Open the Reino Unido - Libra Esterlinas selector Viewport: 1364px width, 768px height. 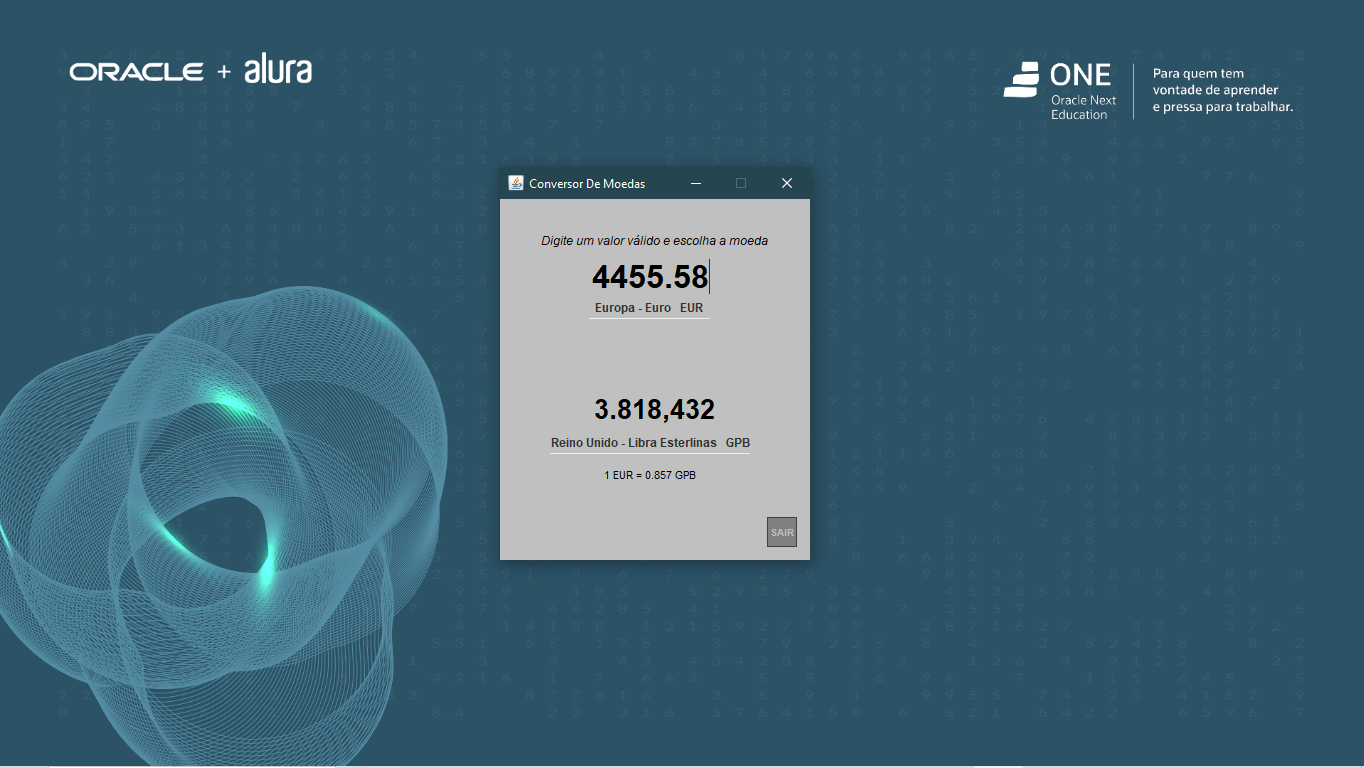pos(632,442)
